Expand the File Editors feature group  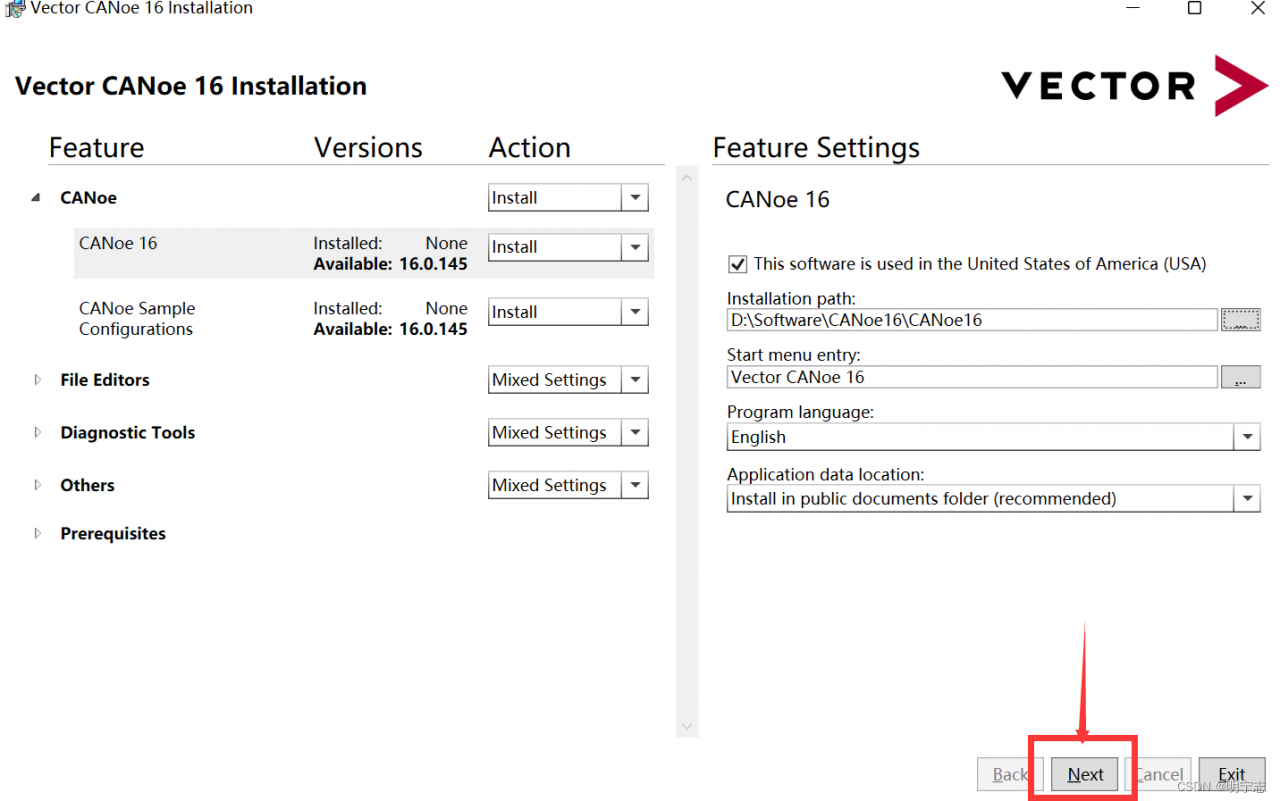(x=38, y=380)
